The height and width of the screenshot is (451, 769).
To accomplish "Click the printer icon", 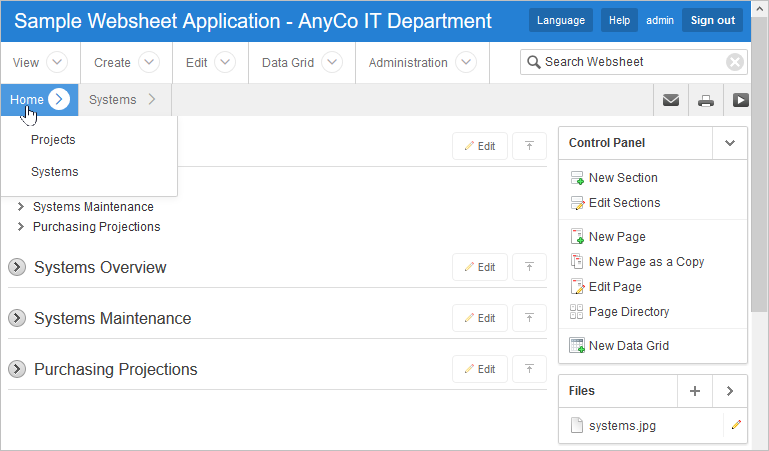I will coord(706,100).
